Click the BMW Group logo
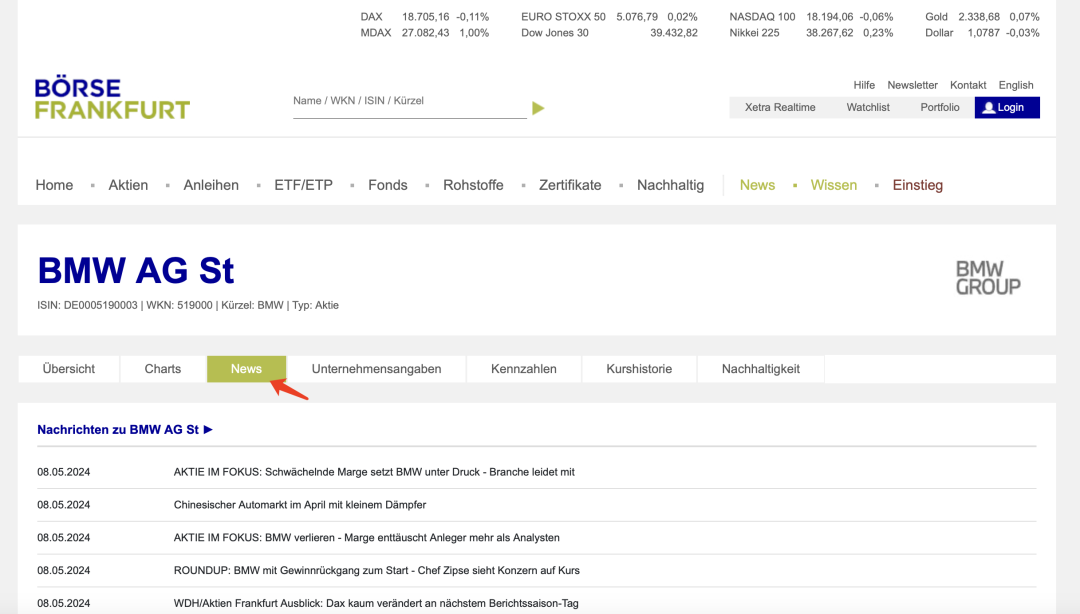The width and height of the screenshot is (1080, 614). [987, 278]
